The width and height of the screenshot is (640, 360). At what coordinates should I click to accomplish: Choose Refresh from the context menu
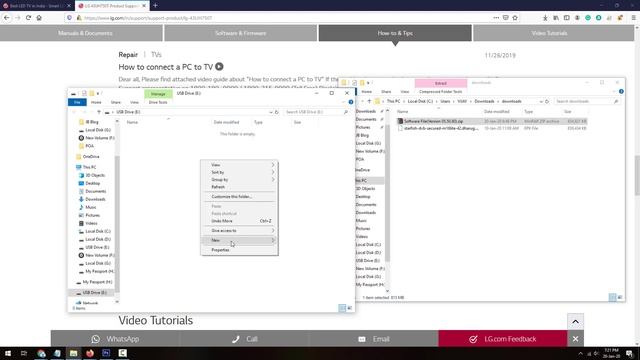coord(240,187)
